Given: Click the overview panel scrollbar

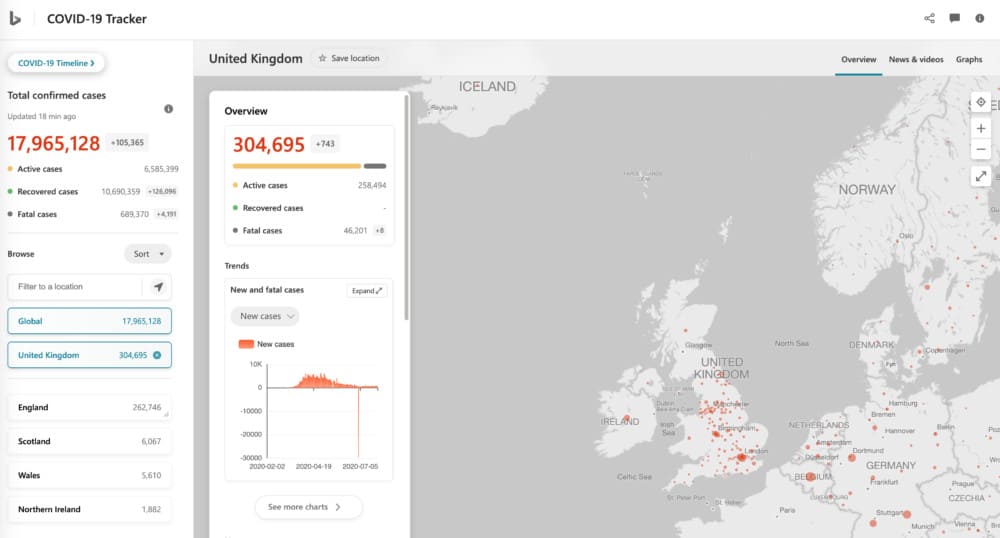Looking at the screenshot, I should click(406, 208).
